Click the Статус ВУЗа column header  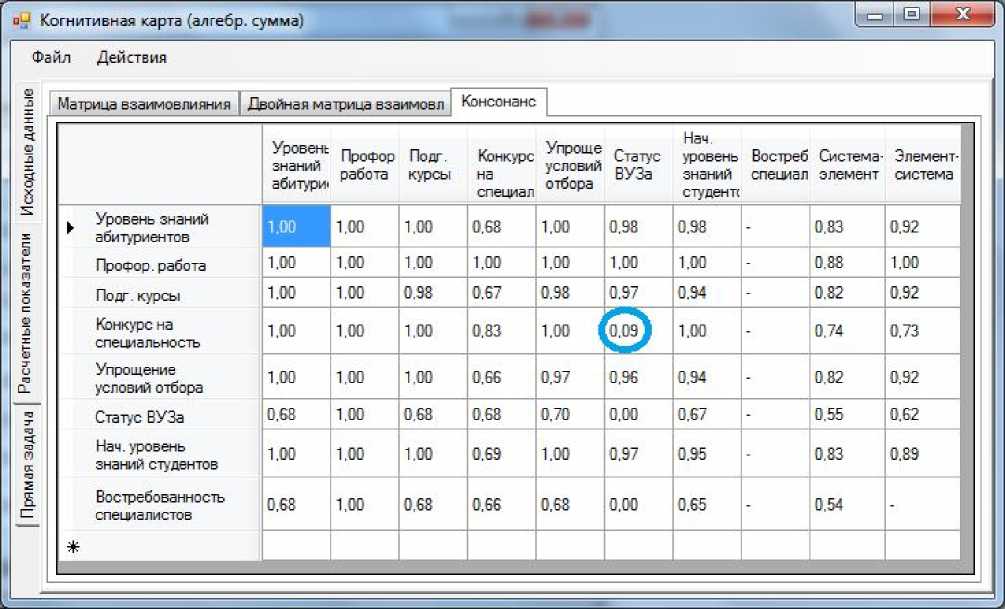[x=637, y=164]
